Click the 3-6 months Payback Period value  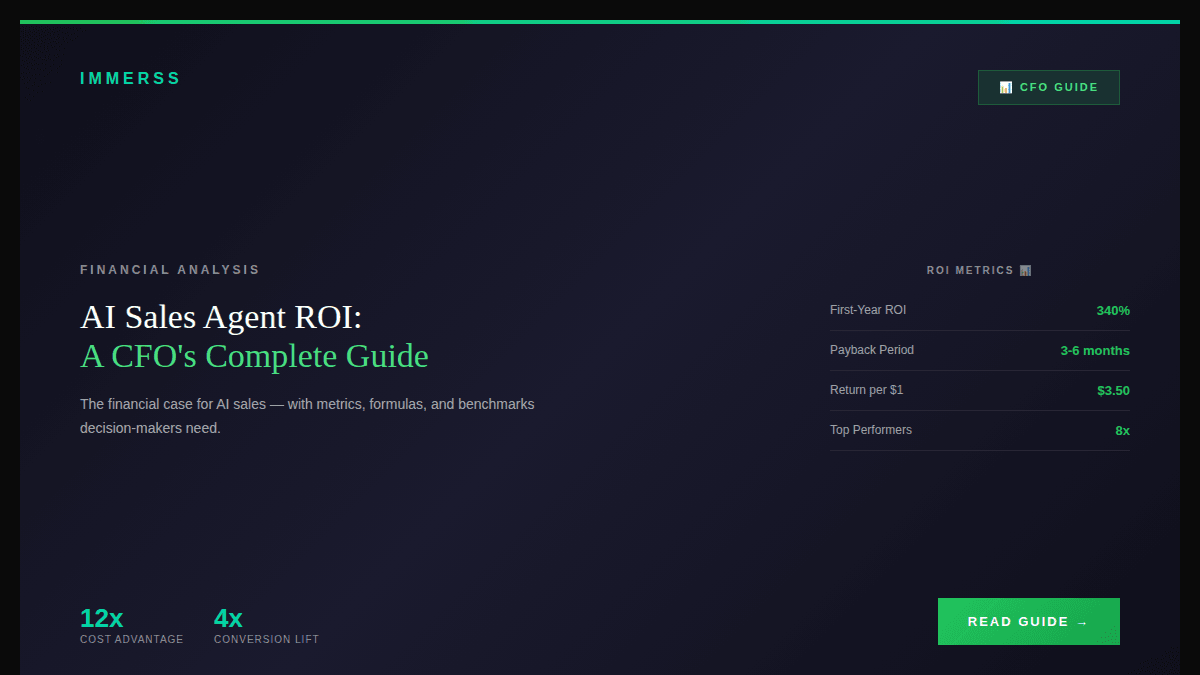[x=1096, y=350]
